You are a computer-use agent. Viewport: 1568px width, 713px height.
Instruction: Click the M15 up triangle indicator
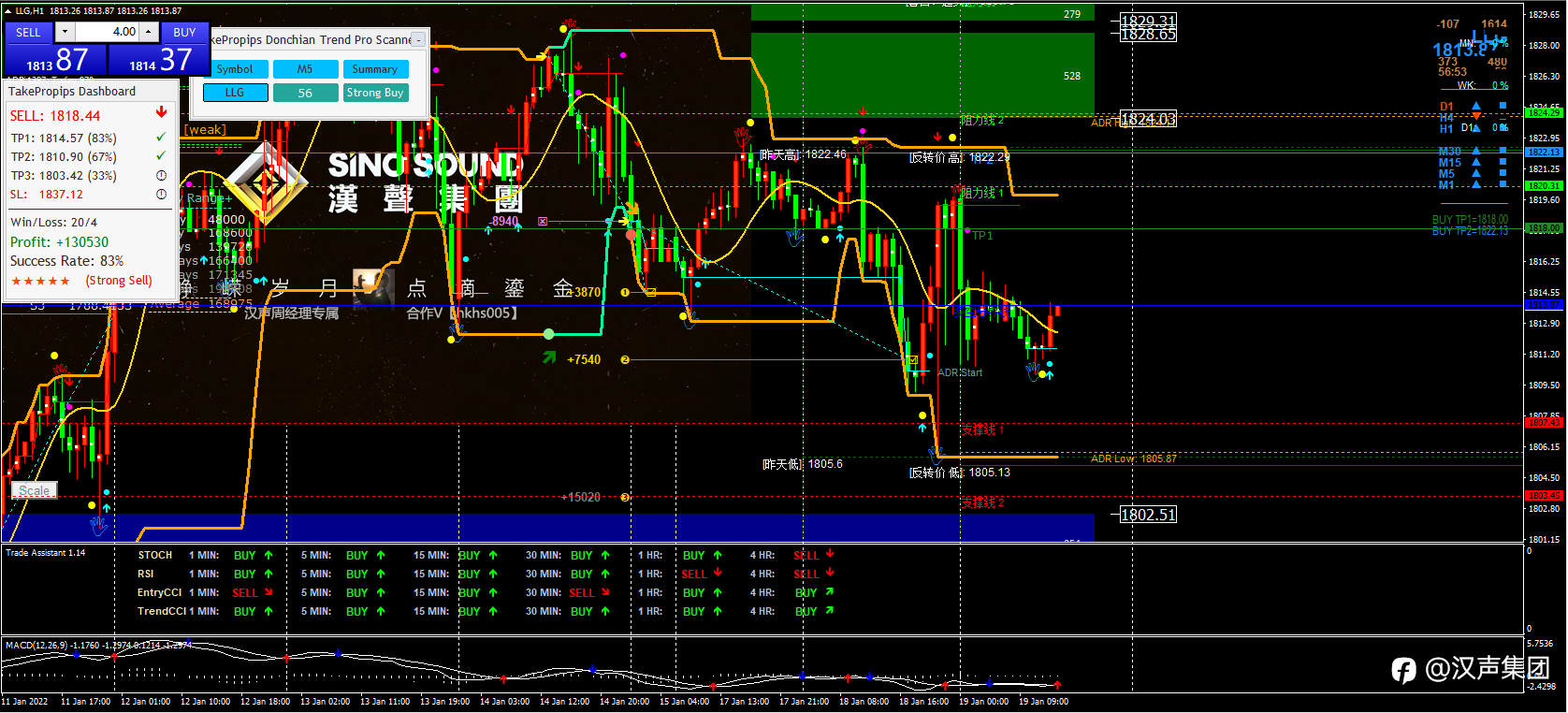1476,162
